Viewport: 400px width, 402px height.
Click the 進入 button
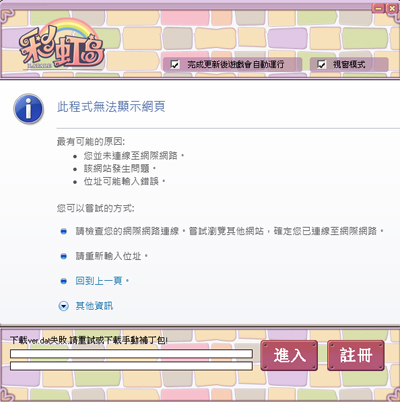pos(289,355)
